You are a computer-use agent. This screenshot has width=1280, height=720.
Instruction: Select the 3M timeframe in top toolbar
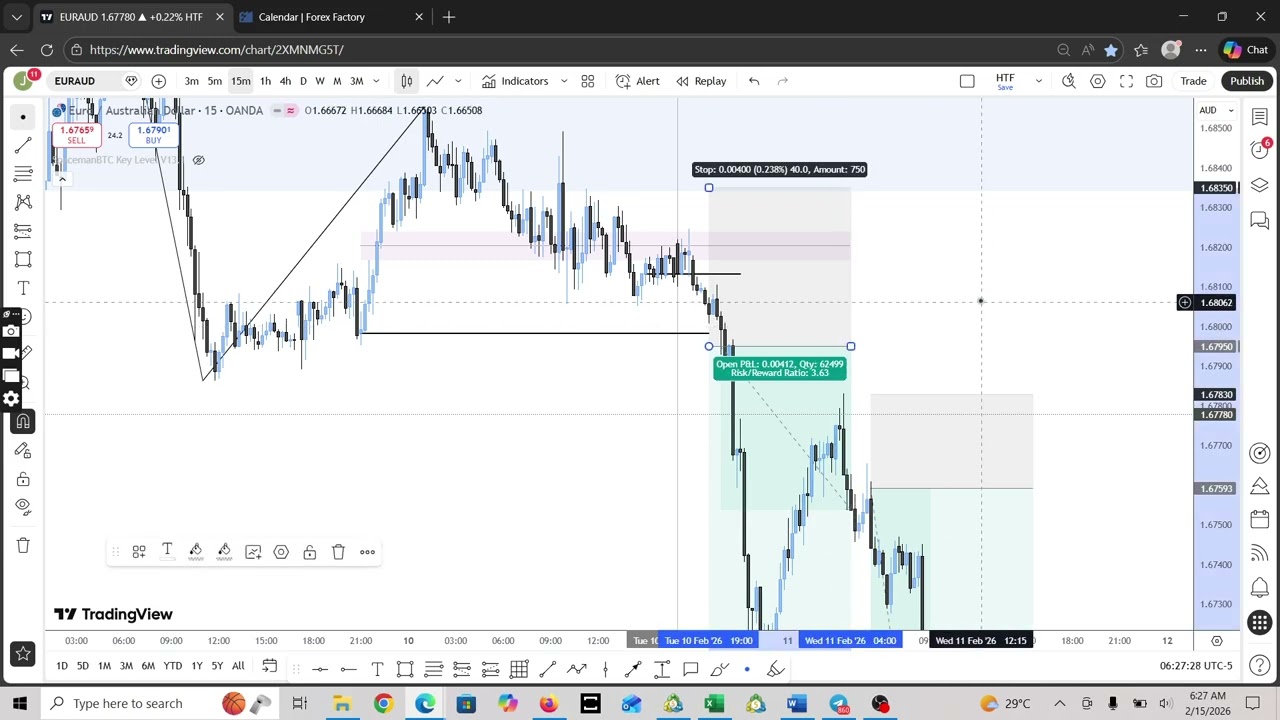point(356,81)
